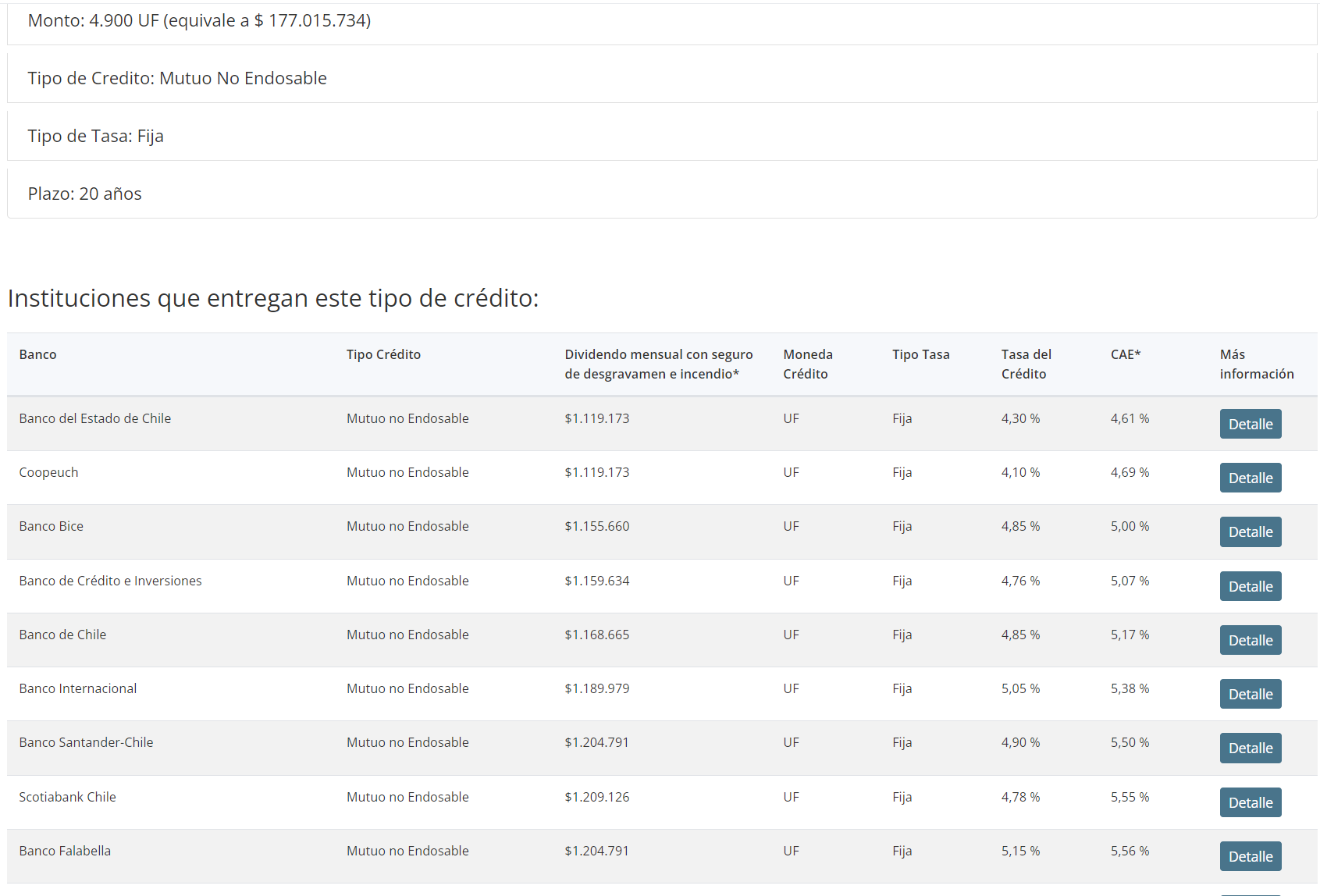This screenshot has height=896, width=1320.
Task: Click the Dividendo mensual column header
Action: click(x=658, y=364)
